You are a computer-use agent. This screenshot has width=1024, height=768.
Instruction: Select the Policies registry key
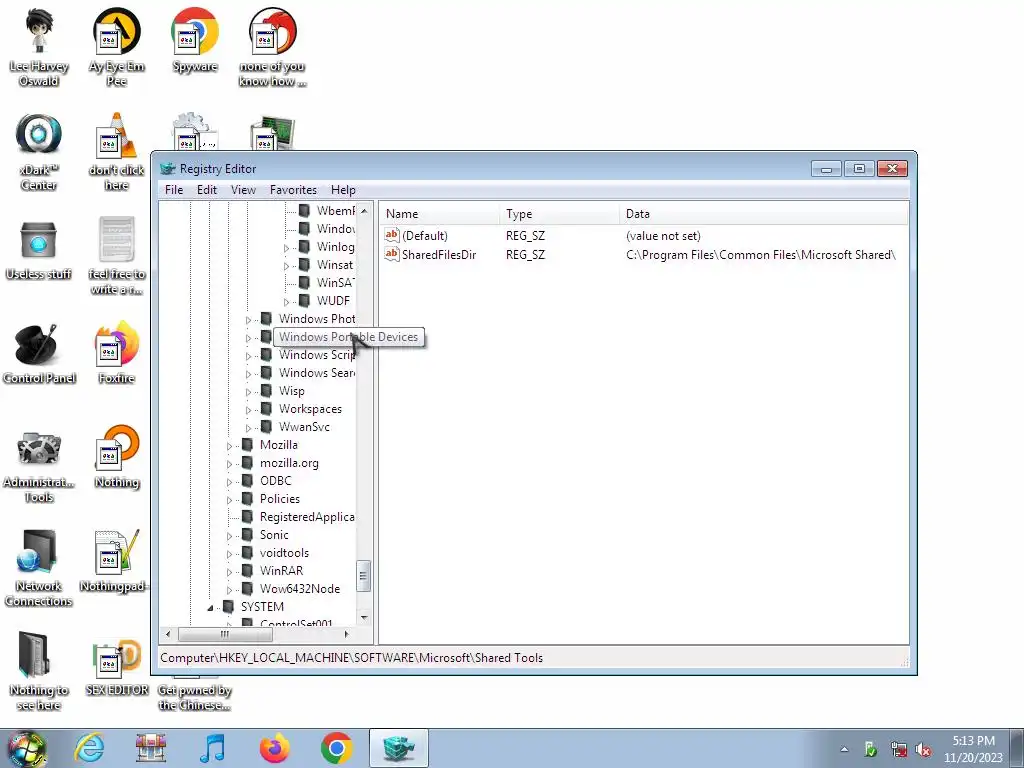click(280, 499)
